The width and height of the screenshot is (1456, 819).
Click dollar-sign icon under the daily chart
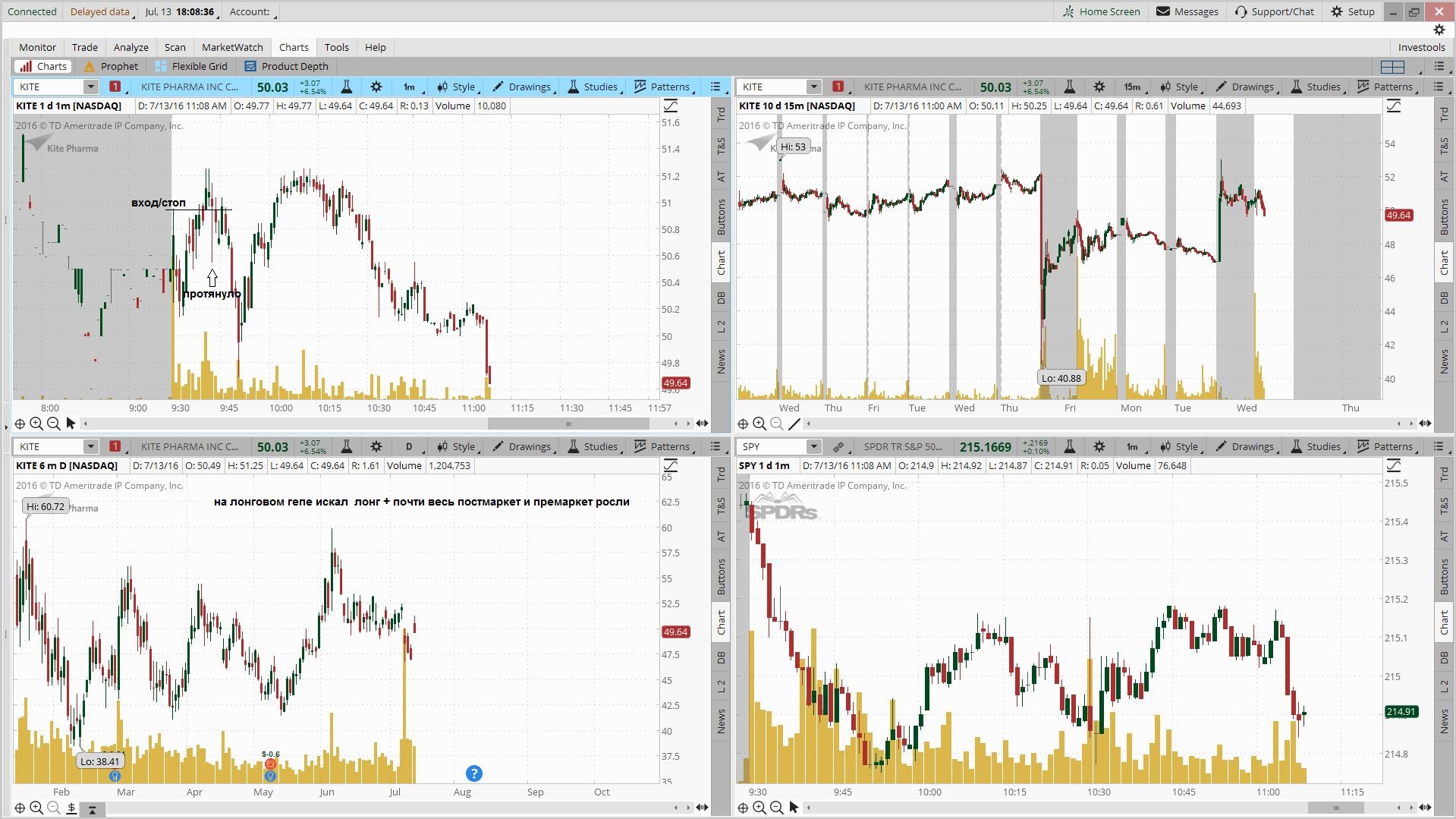point(71,808)
